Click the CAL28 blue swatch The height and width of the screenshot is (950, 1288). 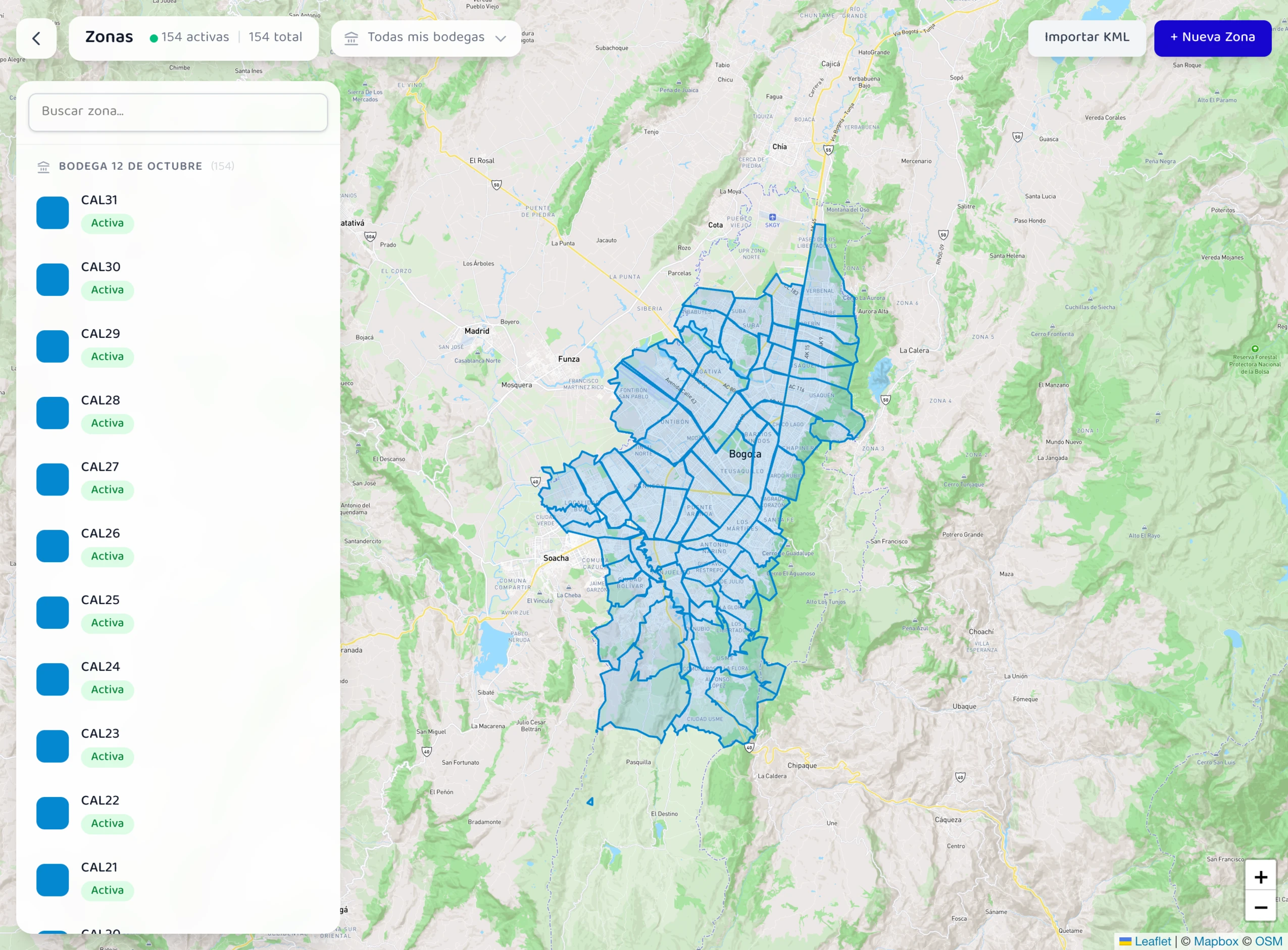coord(53,412)
